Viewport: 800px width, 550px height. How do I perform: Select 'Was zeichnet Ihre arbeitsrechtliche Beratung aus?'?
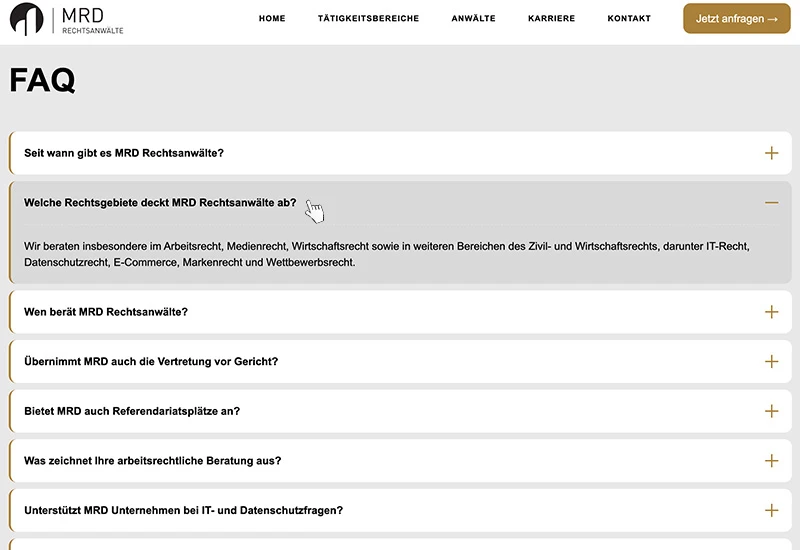(153, 461)
